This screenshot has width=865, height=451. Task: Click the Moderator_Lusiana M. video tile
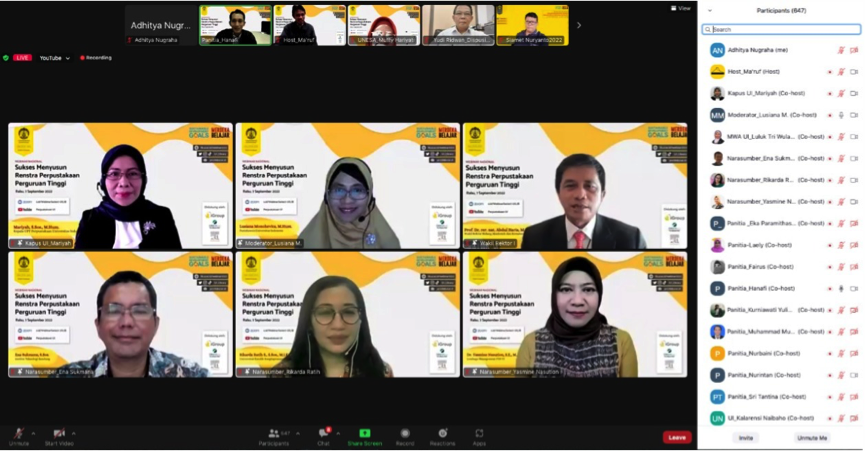pos(348,186)
